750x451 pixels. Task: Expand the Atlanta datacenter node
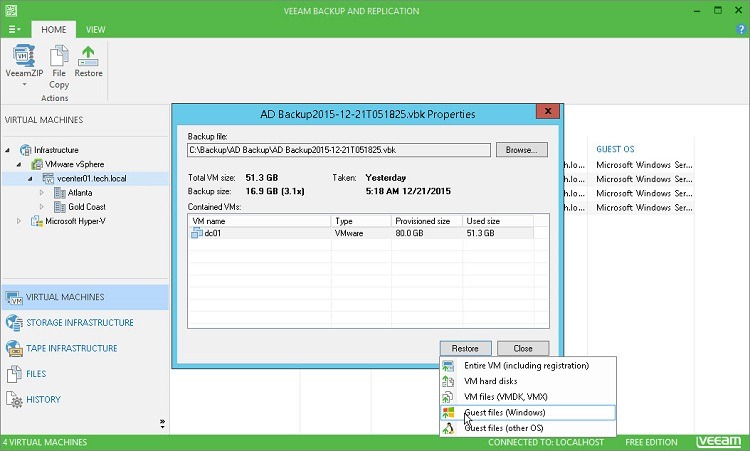[x=42, y=193]
